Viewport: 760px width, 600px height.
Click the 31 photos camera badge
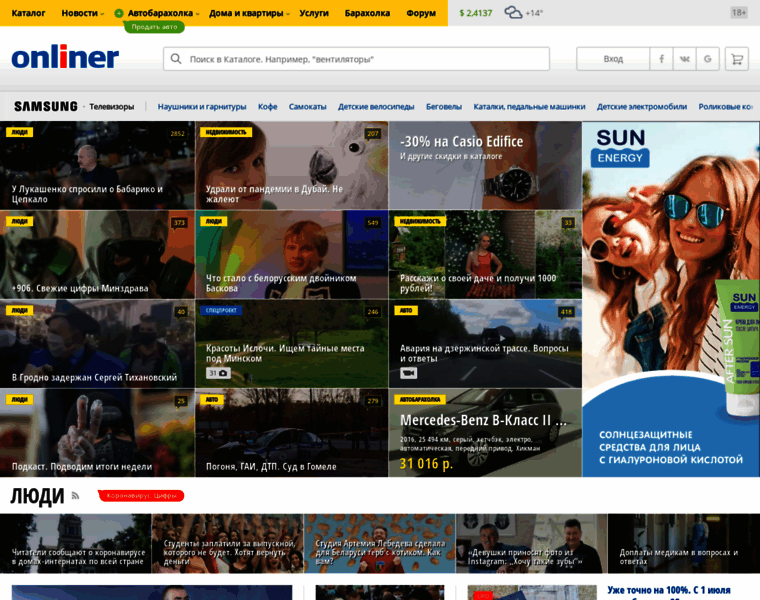[218, 373]
